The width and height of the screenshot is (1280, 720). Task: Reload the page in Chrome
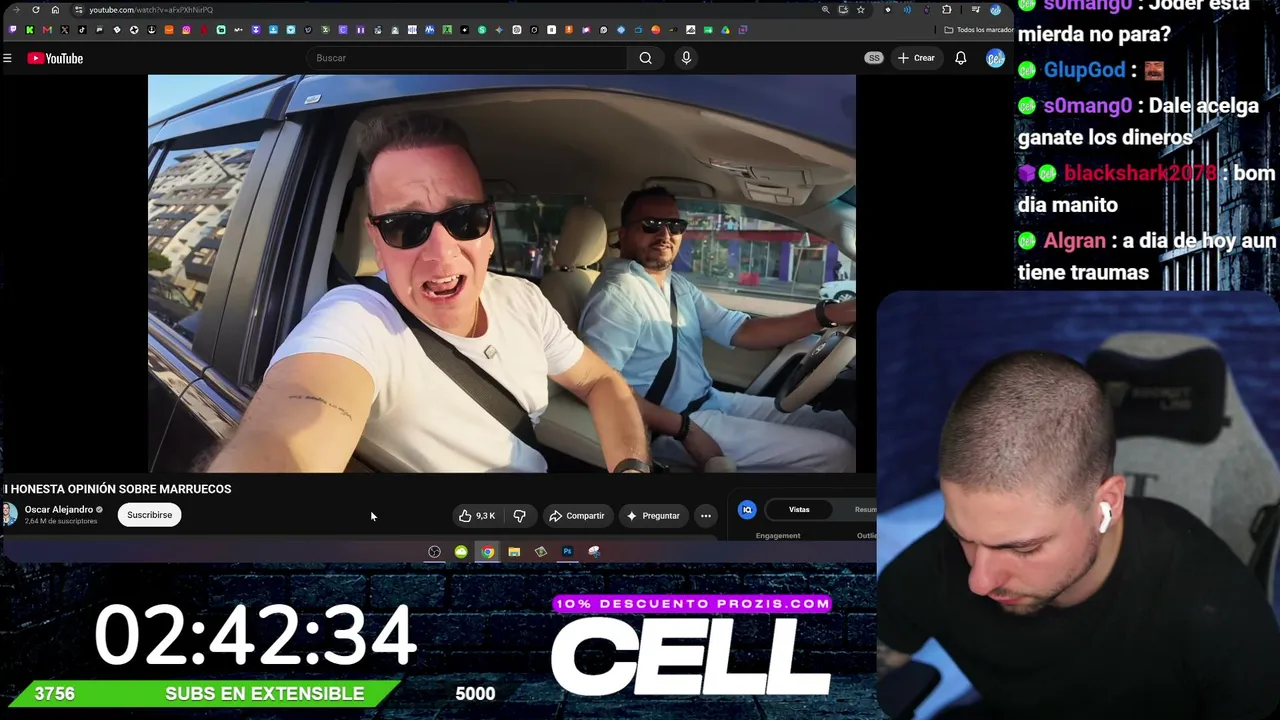click(x=36, y=10)
